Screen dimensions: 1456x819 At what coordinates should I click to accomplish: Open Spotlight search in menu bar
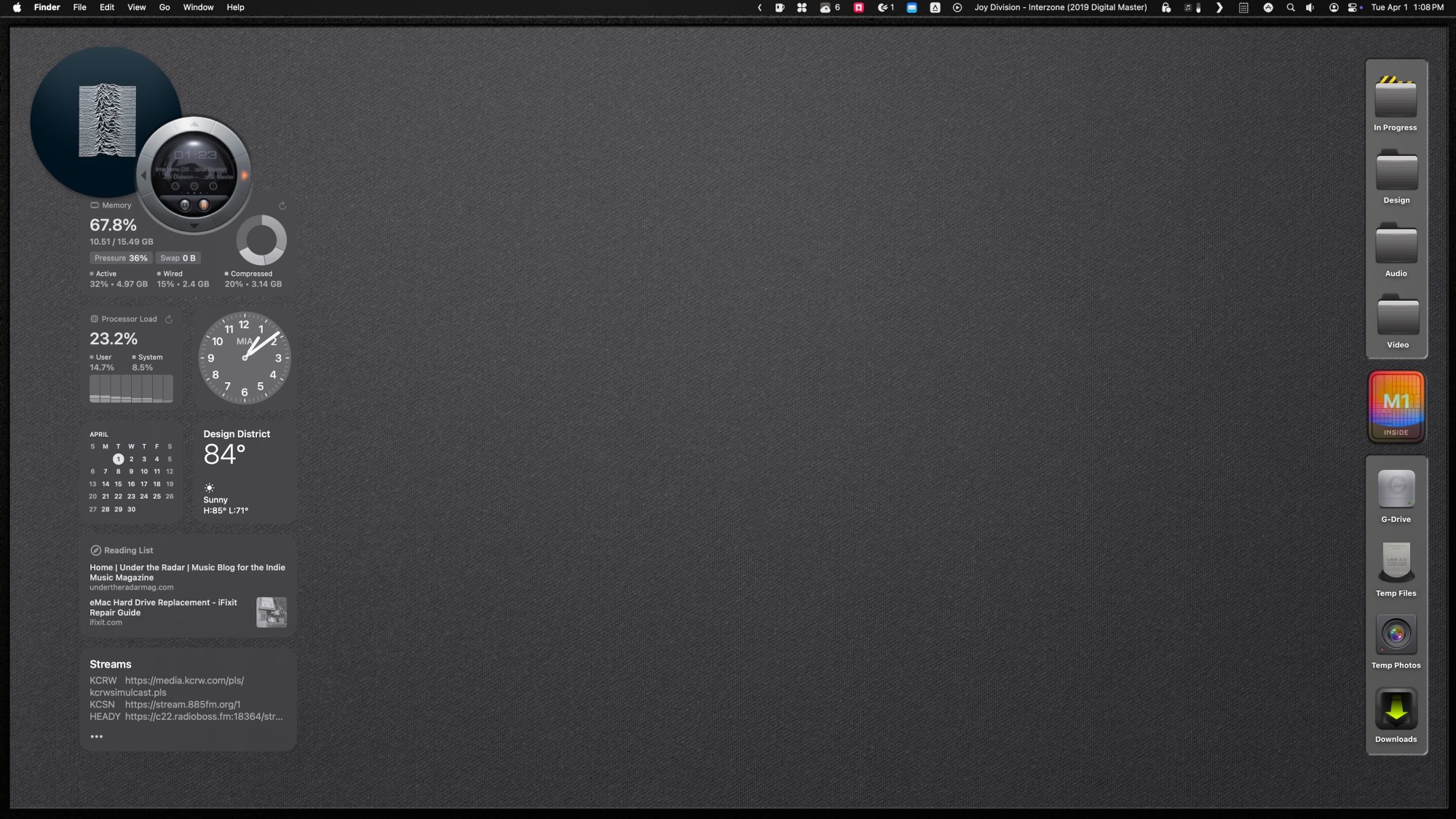click(x=1290, y=7)
